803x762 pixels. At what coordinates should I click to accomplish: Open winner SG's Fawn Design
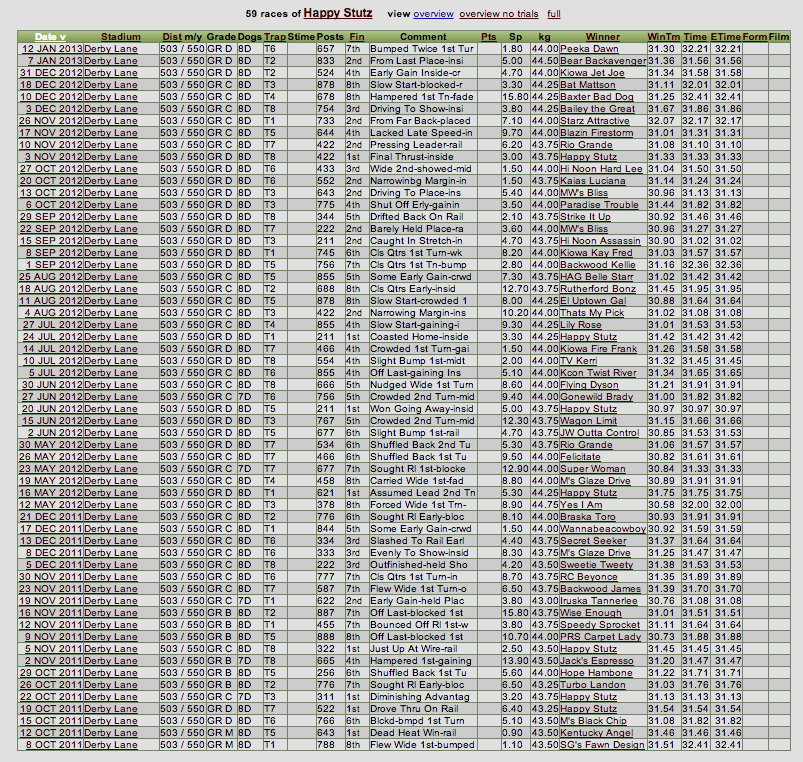click(x=603, y=745)
